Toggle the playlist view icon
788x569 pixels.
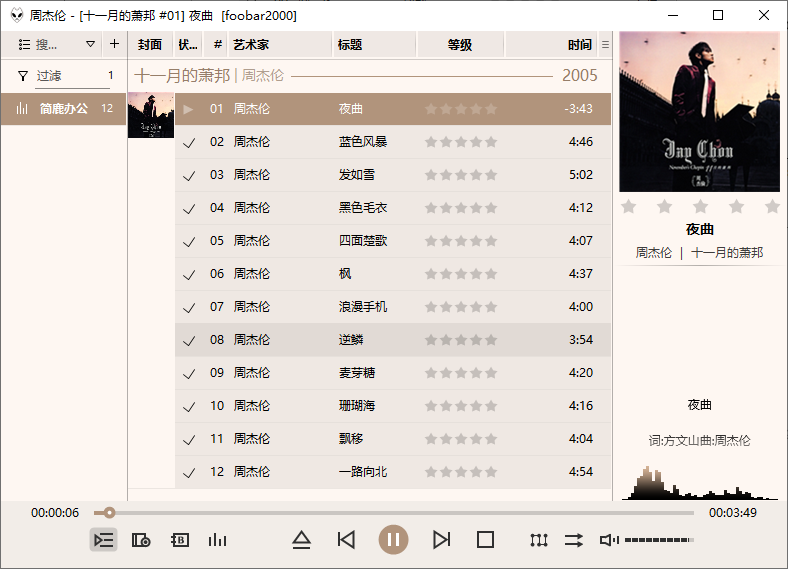click(104, 540)
